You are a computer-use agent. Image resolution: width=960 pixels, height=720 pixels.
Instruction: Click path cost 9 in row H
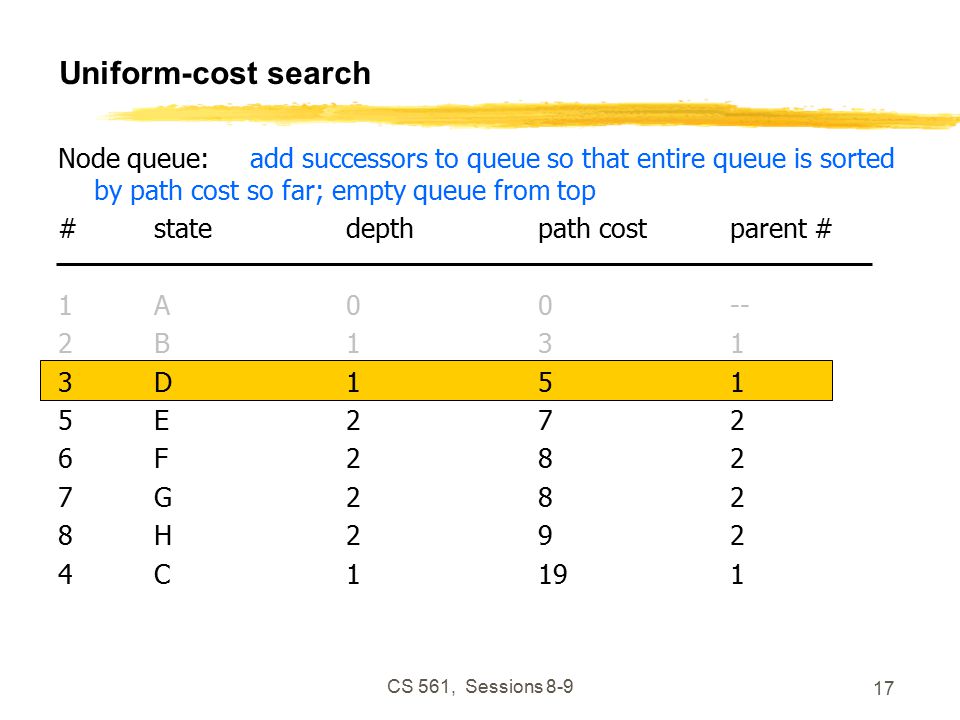point(545,536)
